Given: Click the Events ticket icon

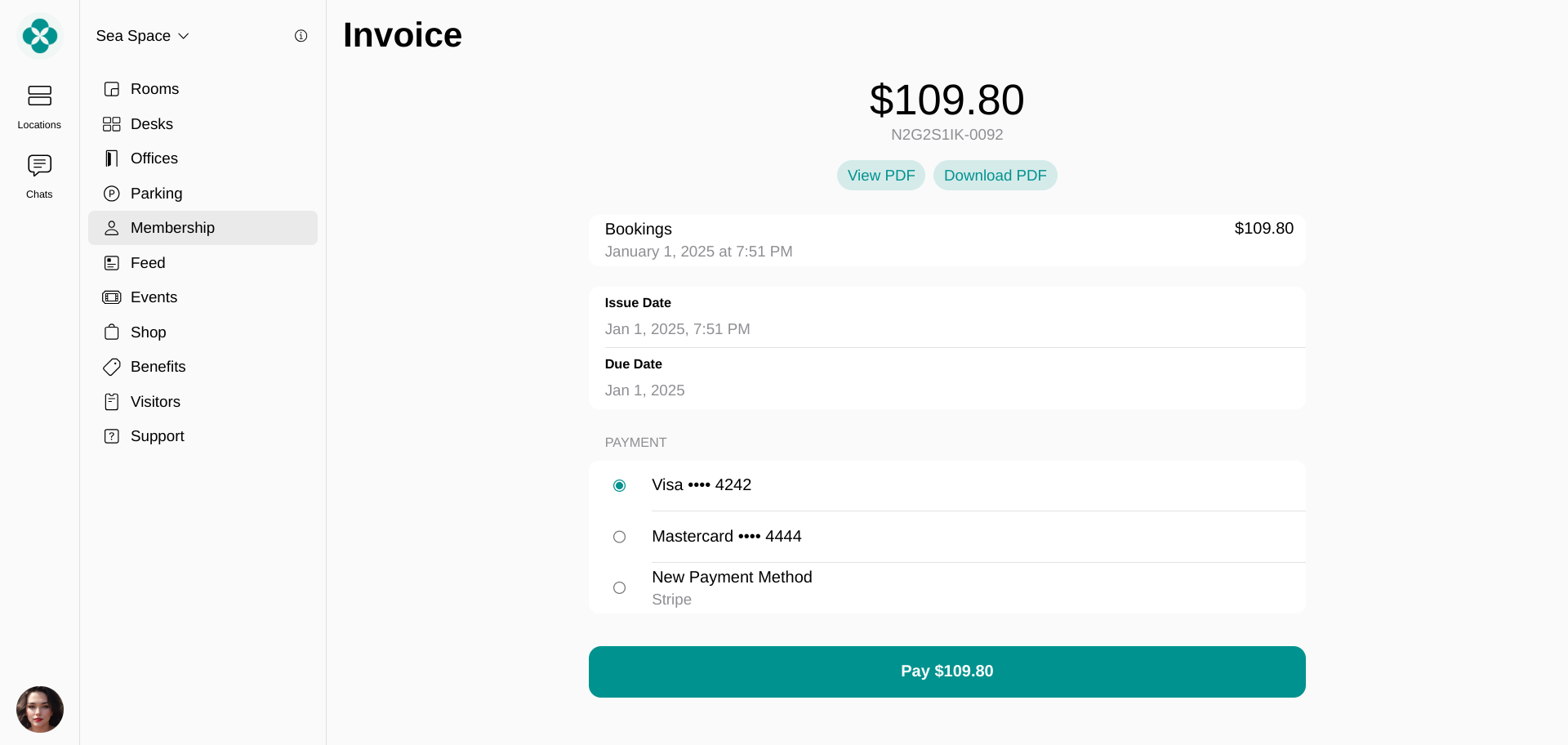Looking at the screenshot, I should pyautogui.click(x=112, y=297).
